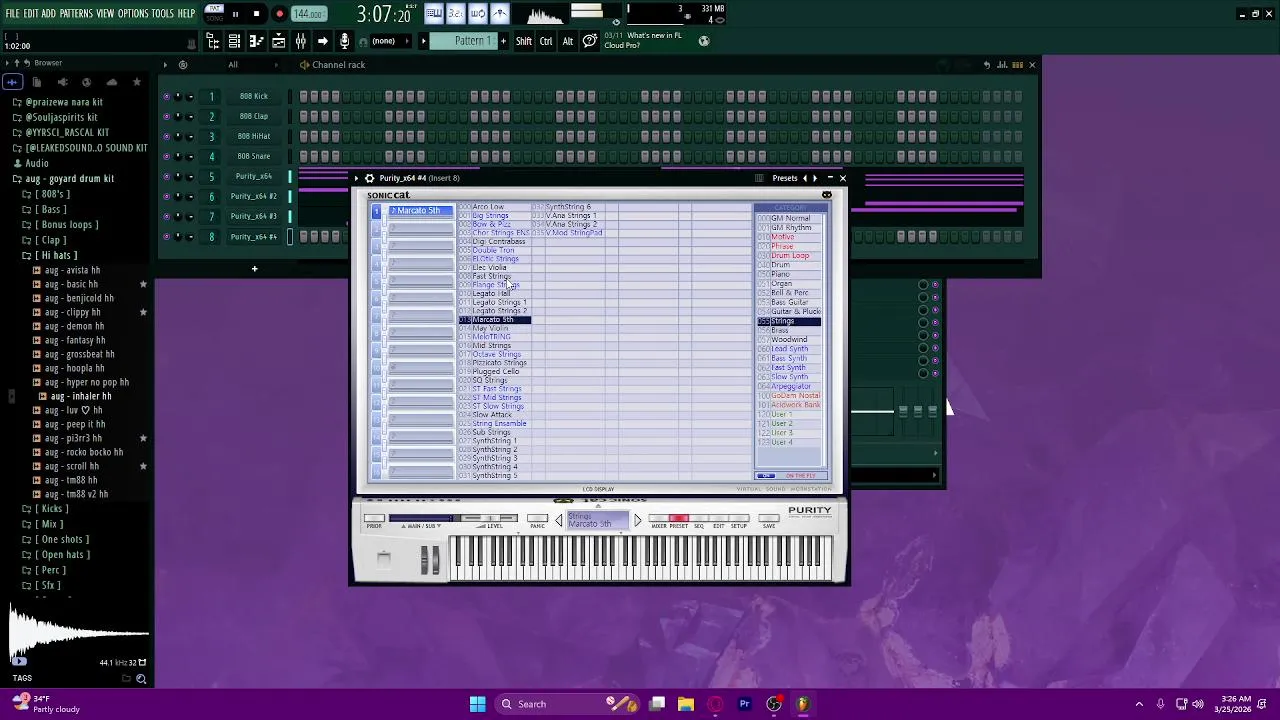Open the TOOLS menu

(163, 14)
